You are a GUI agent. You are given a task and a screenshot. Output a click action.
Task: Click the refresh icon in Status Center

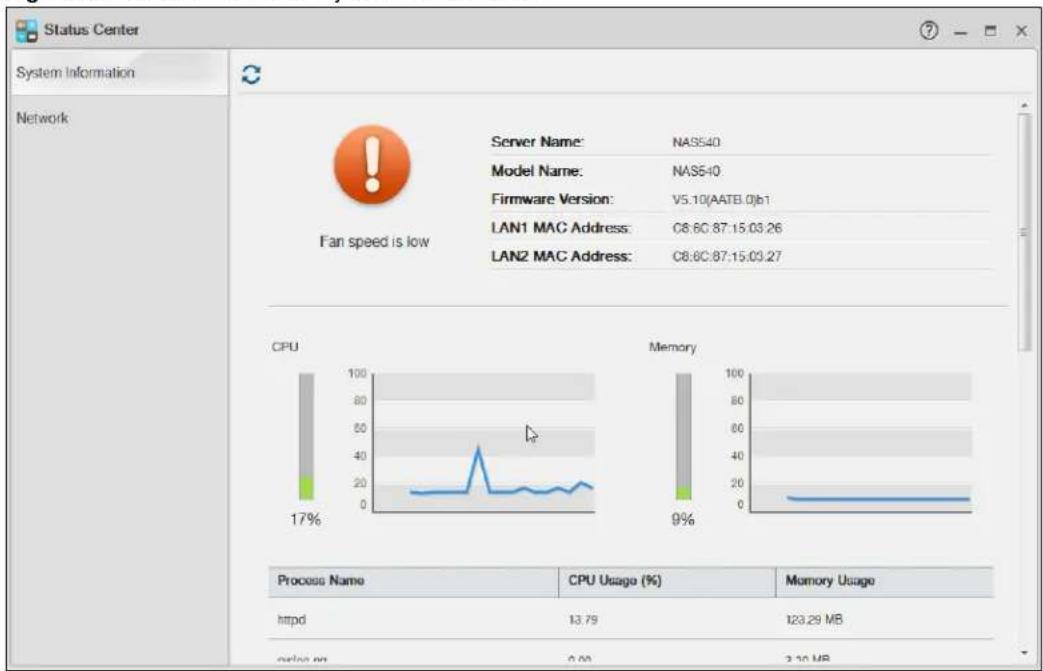tap(251, 74)
